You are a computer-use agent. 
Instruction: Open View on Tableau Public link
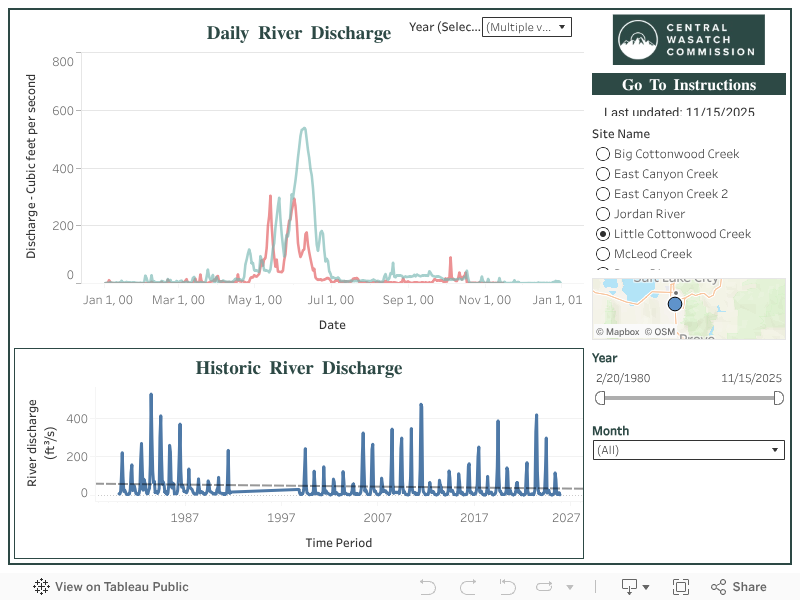point(110,587)
